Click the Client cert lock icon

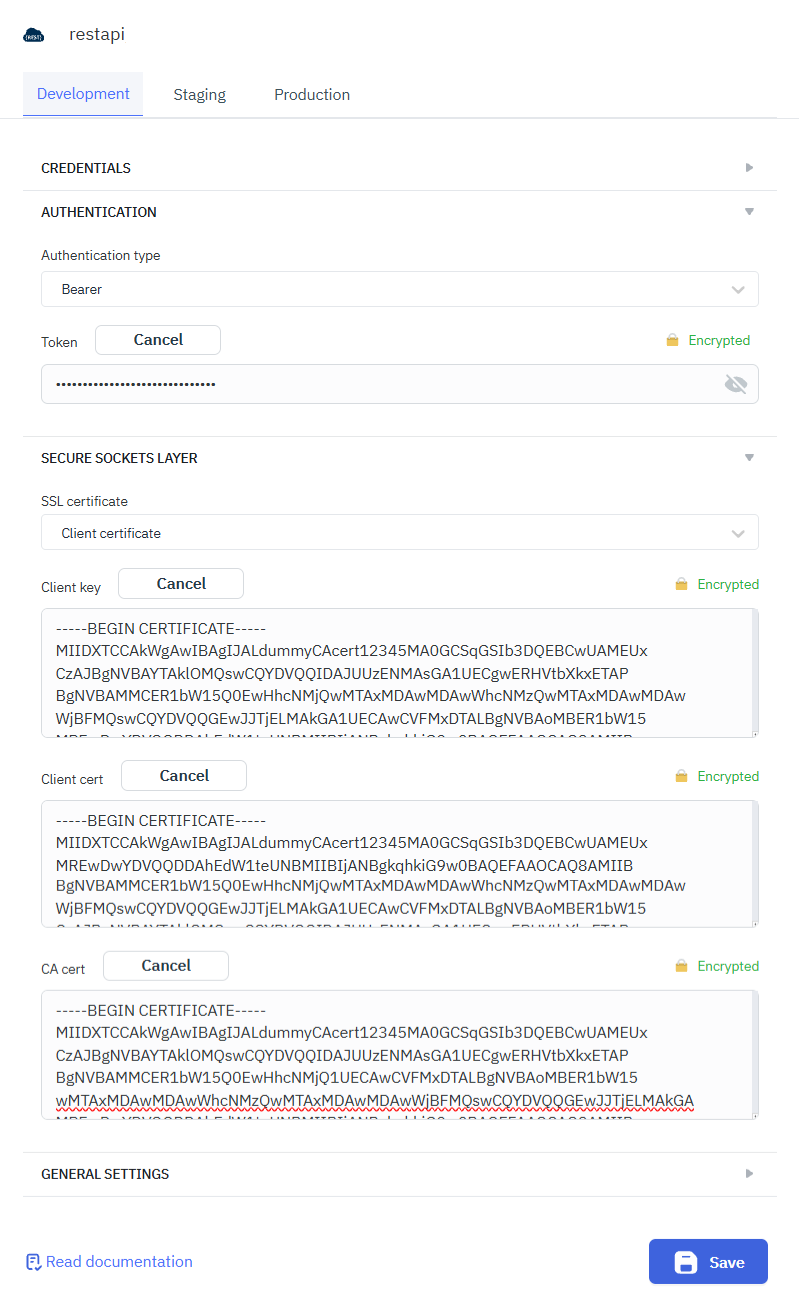pos(682,777)
